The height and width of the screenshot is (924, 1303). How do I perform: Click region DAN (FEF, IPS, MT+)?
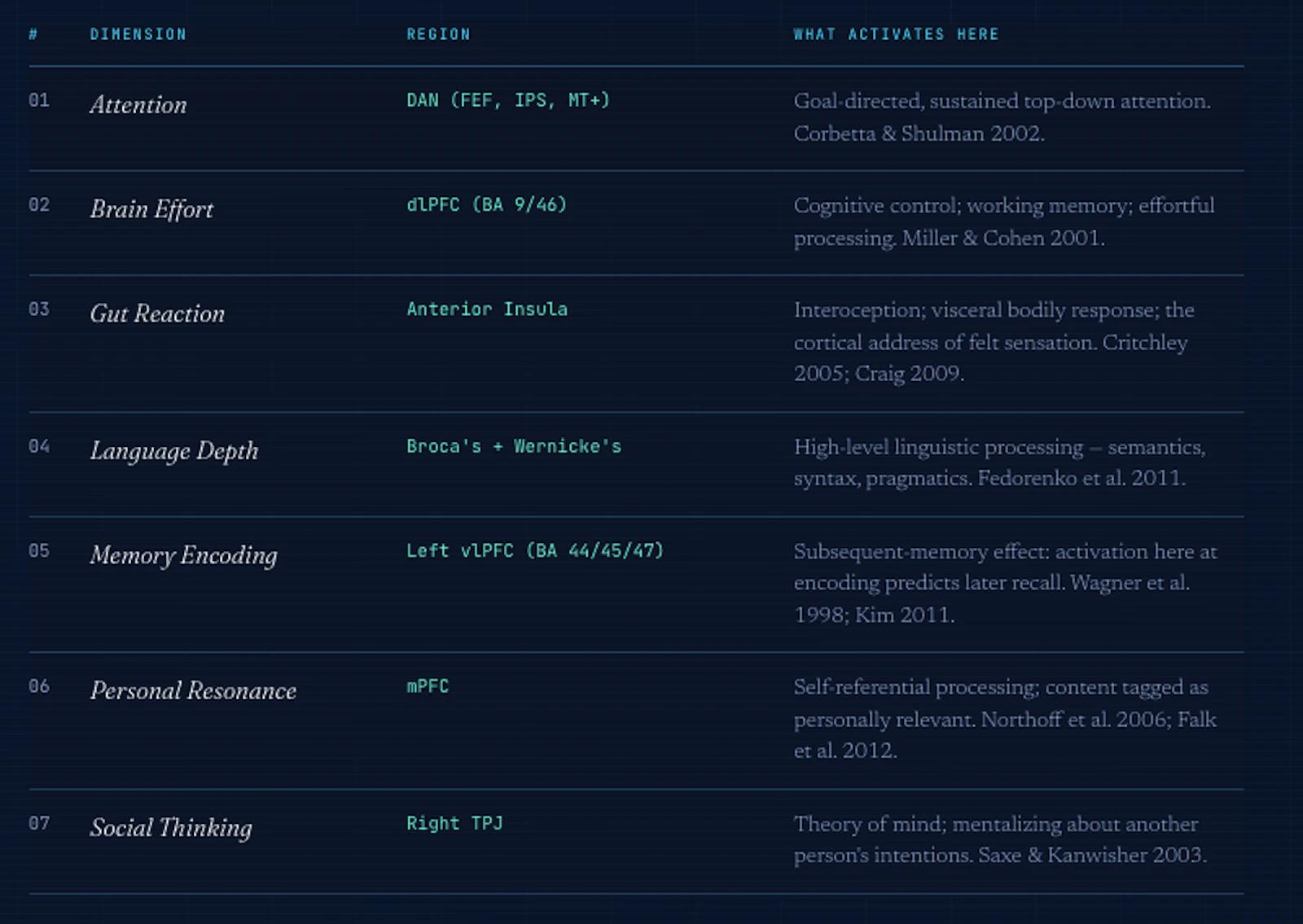tap(508, 100)
